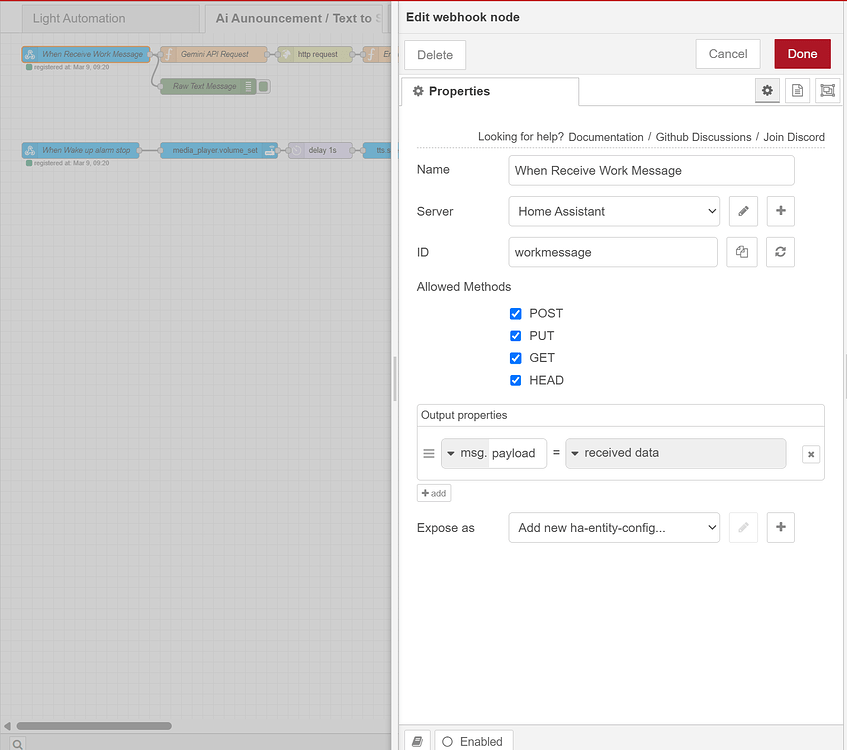This screenshot has width=847, height=750.
Task: Select the media_player.volume_set node
Action: [x=219, y=150]
